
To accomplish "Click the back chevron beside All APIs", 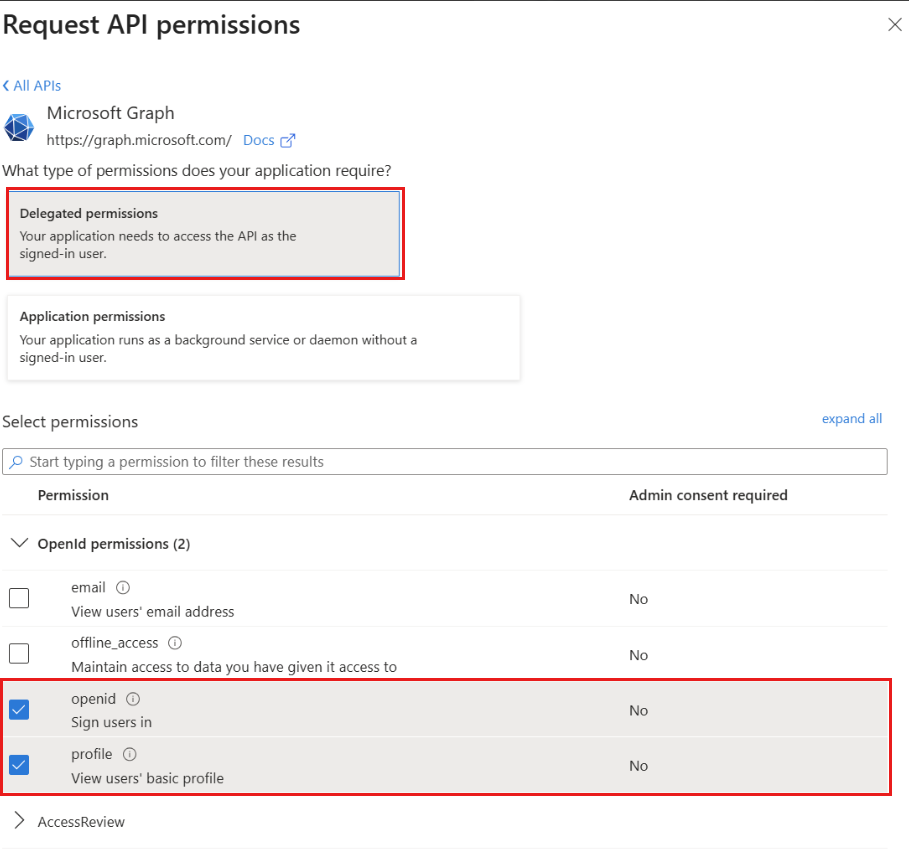I will point(8,85).
